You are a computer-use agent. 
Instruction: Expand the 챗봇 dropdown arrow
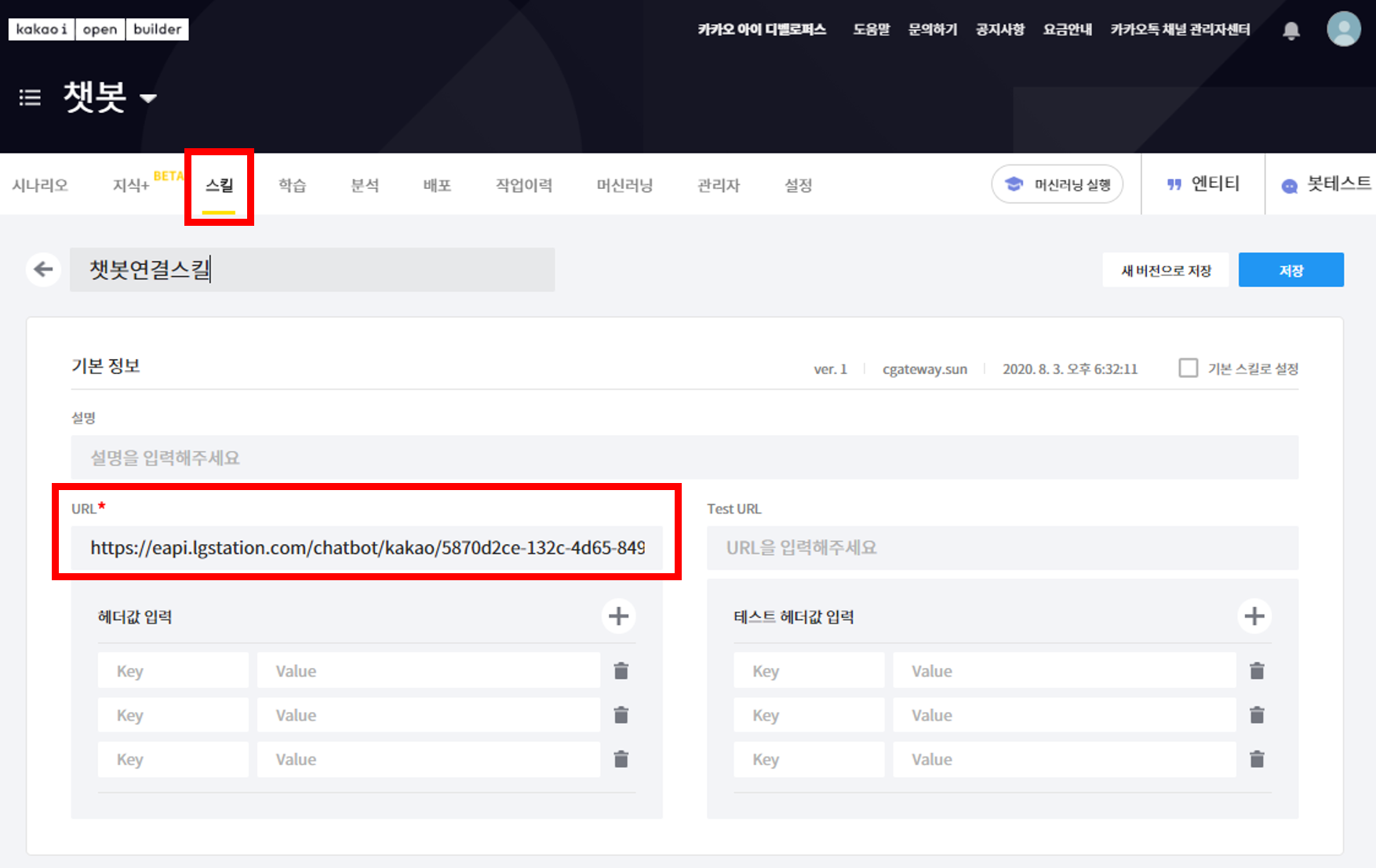coord(148,98)
